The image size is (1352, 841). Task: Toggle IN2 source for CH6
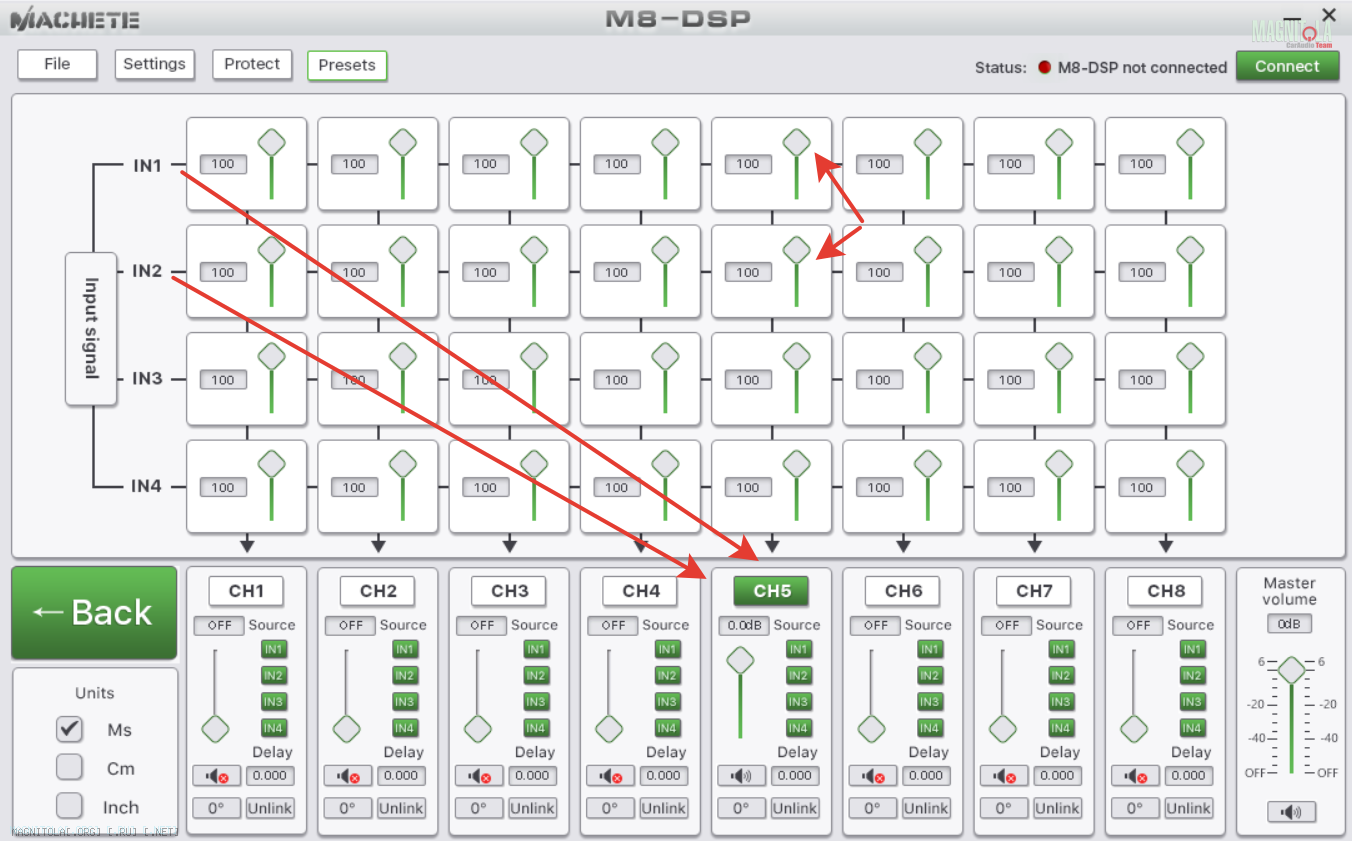point(929,675)
